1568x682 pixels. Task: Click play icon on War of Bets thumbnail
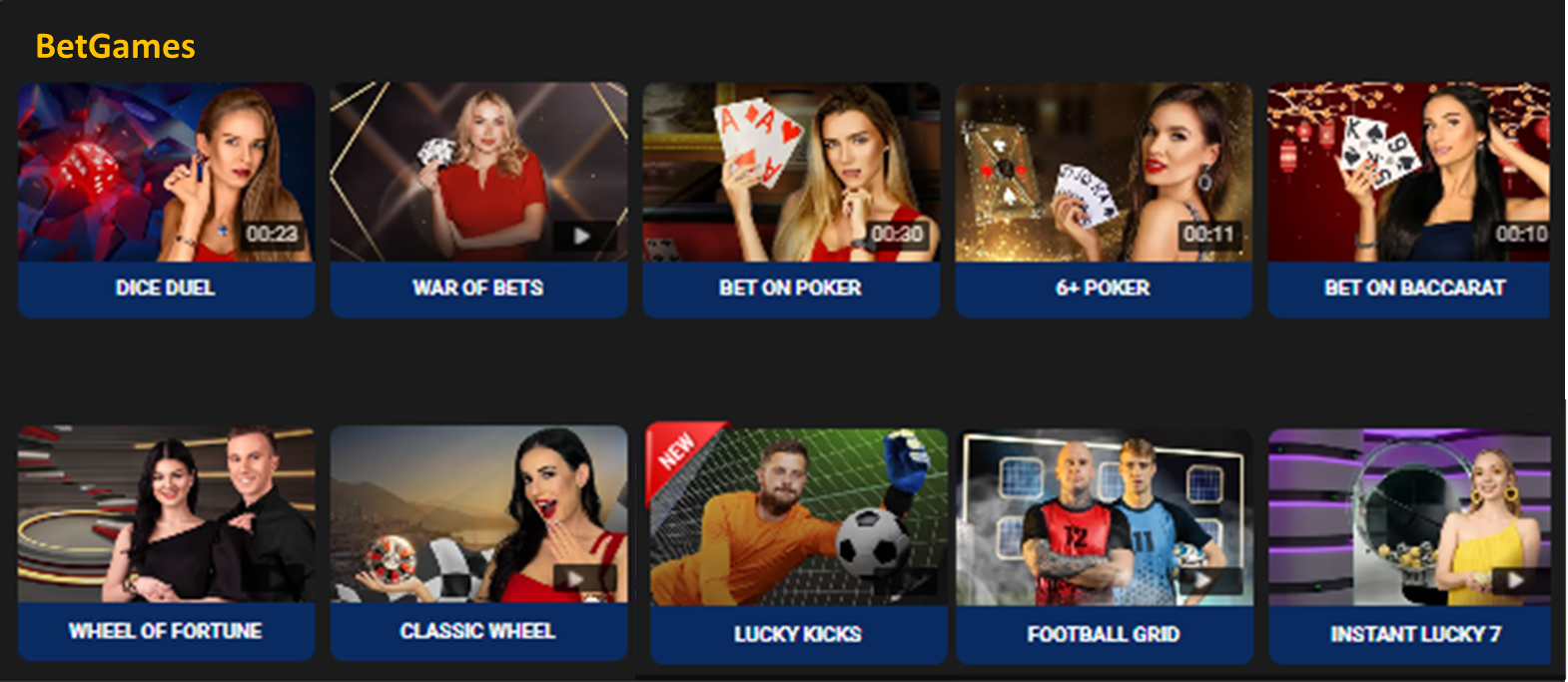coord(582,235)
